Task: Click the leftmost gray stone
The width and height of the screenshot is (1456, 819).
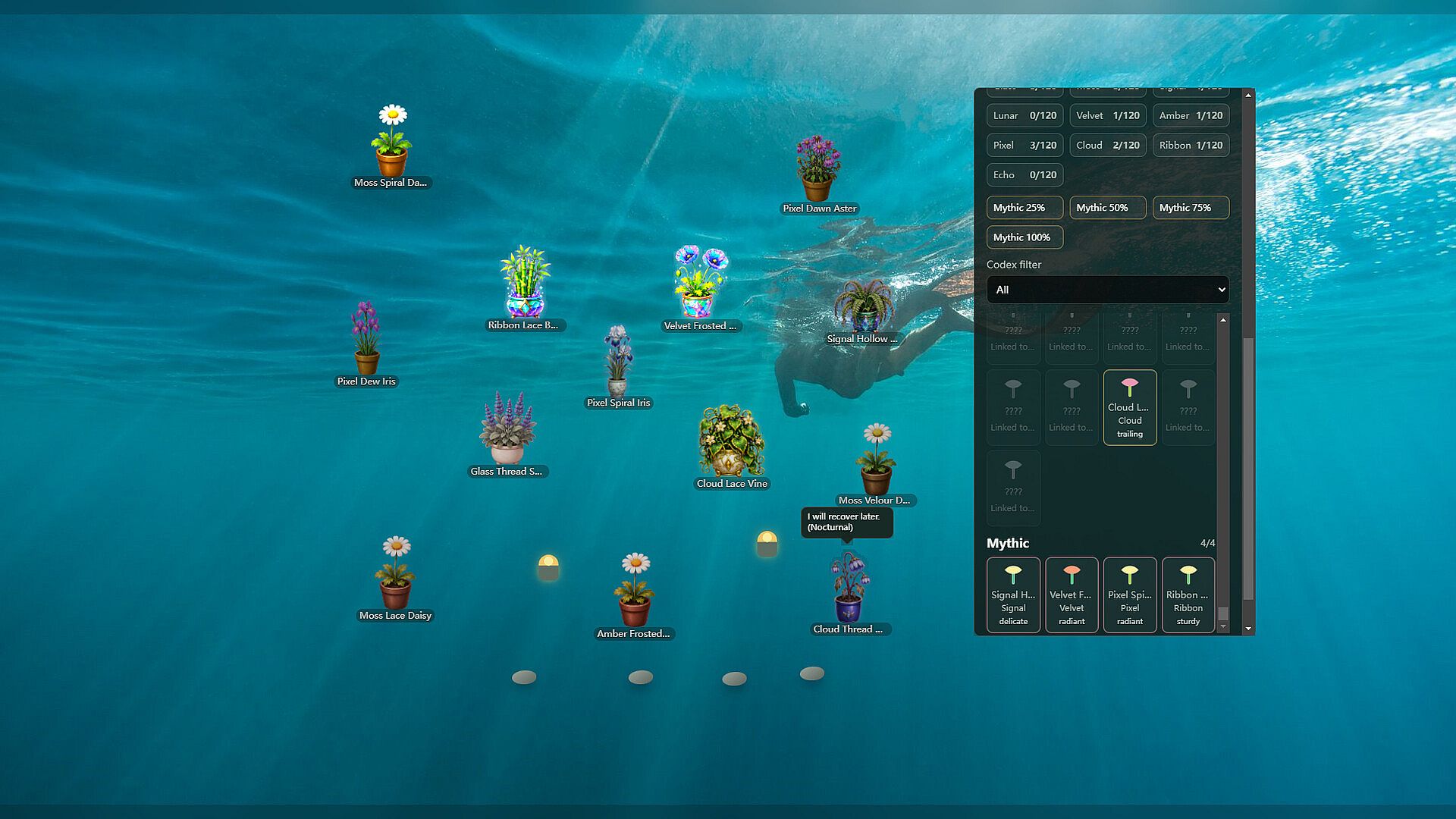Action: coord(524,677)
